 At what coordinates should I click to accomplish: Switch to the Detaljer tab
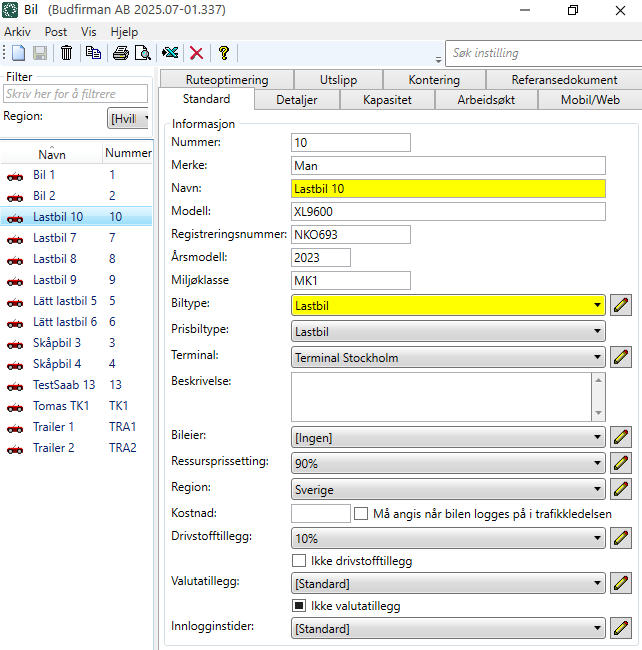point(297,100)
